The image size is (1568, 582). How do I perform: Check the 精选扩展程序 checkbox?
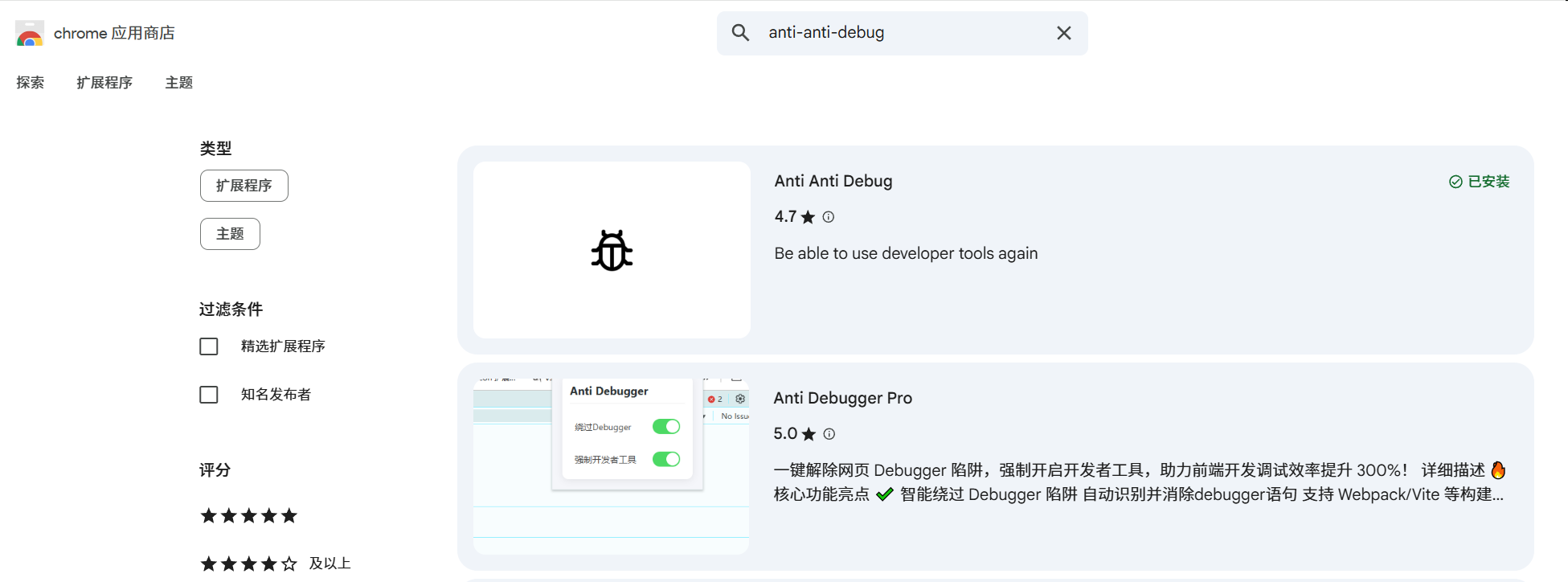pyautogui.click(x=209, y=346)
